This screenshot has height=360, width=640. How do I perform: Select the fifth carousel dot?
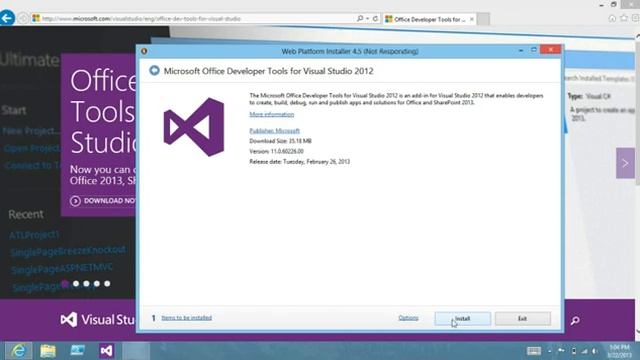click(107, 283)
